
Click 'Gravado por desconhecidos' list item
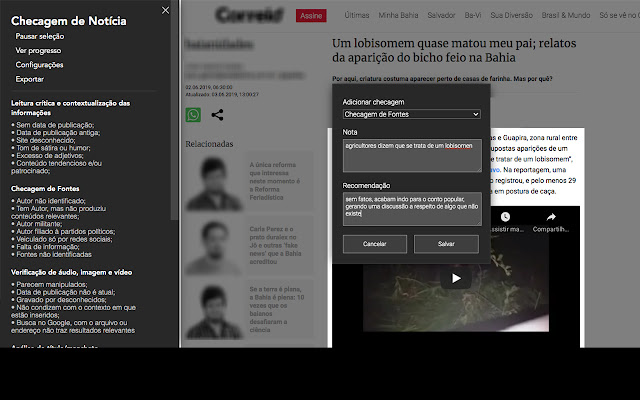pyautogui.click(x=59, y=300)
